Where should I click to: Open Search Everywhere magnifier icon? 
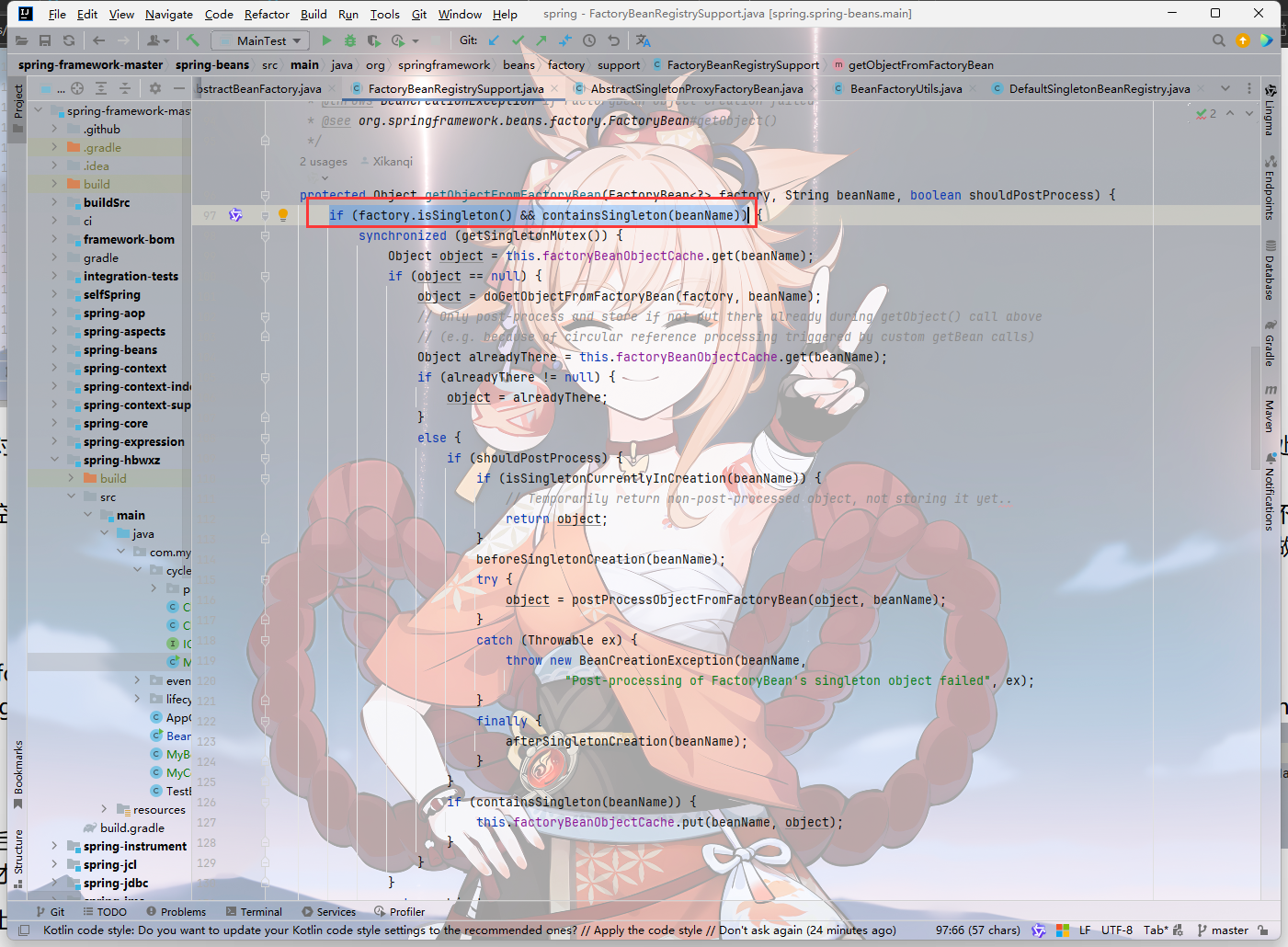(1219, 40)
